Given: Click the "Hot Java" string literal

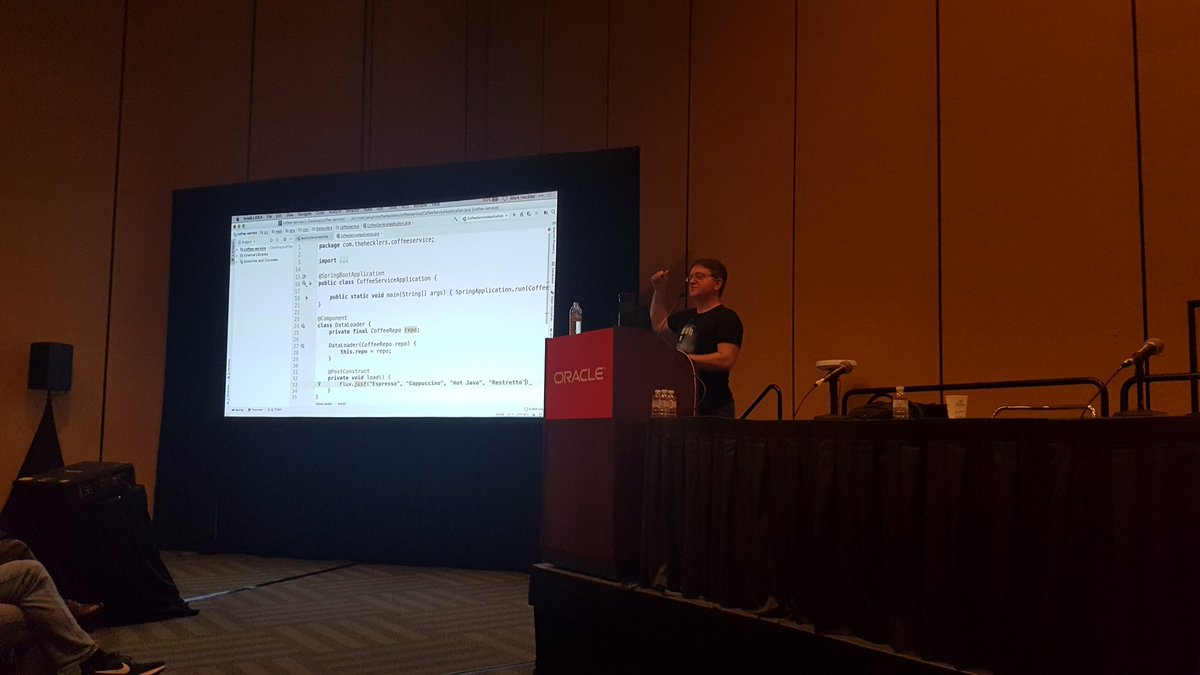Looking at the screenshot, I should point(465,383).
